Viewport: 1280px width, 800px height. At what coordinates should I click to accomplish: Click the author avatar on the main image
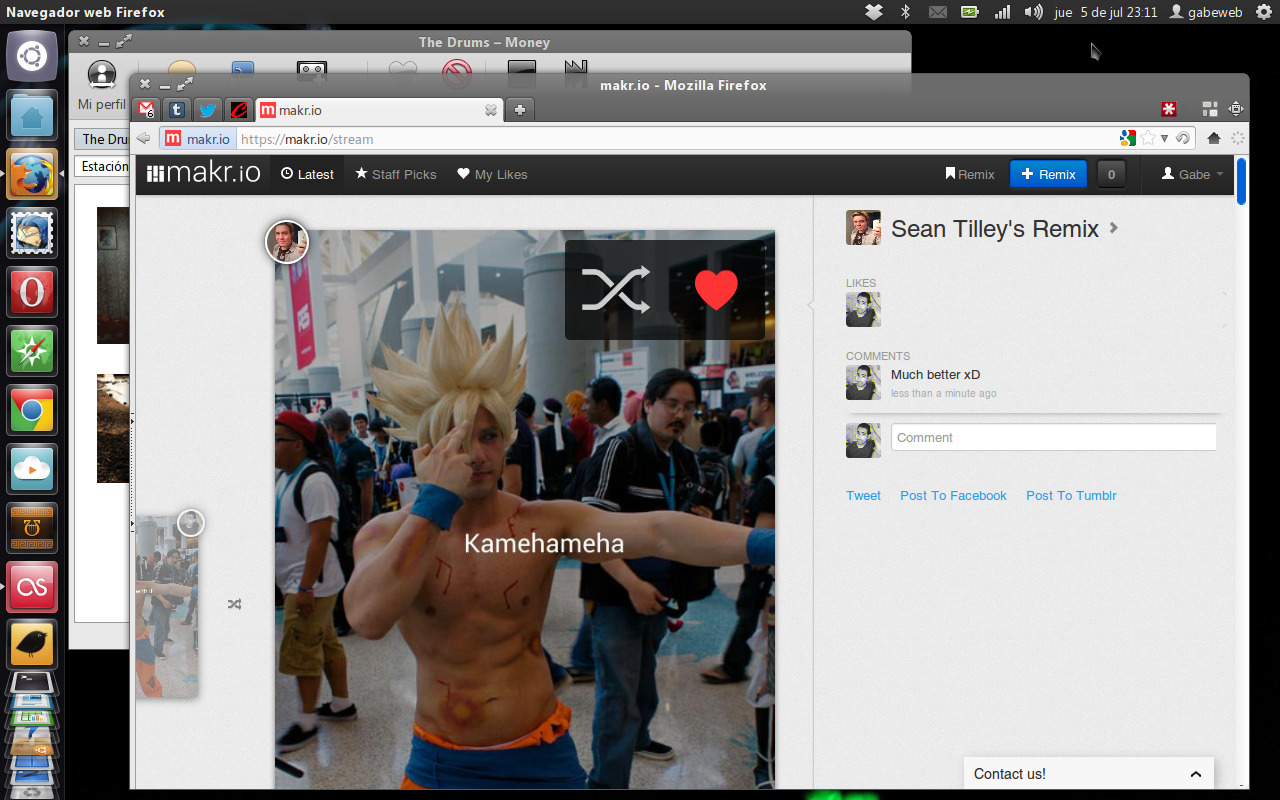coord(287,242)
